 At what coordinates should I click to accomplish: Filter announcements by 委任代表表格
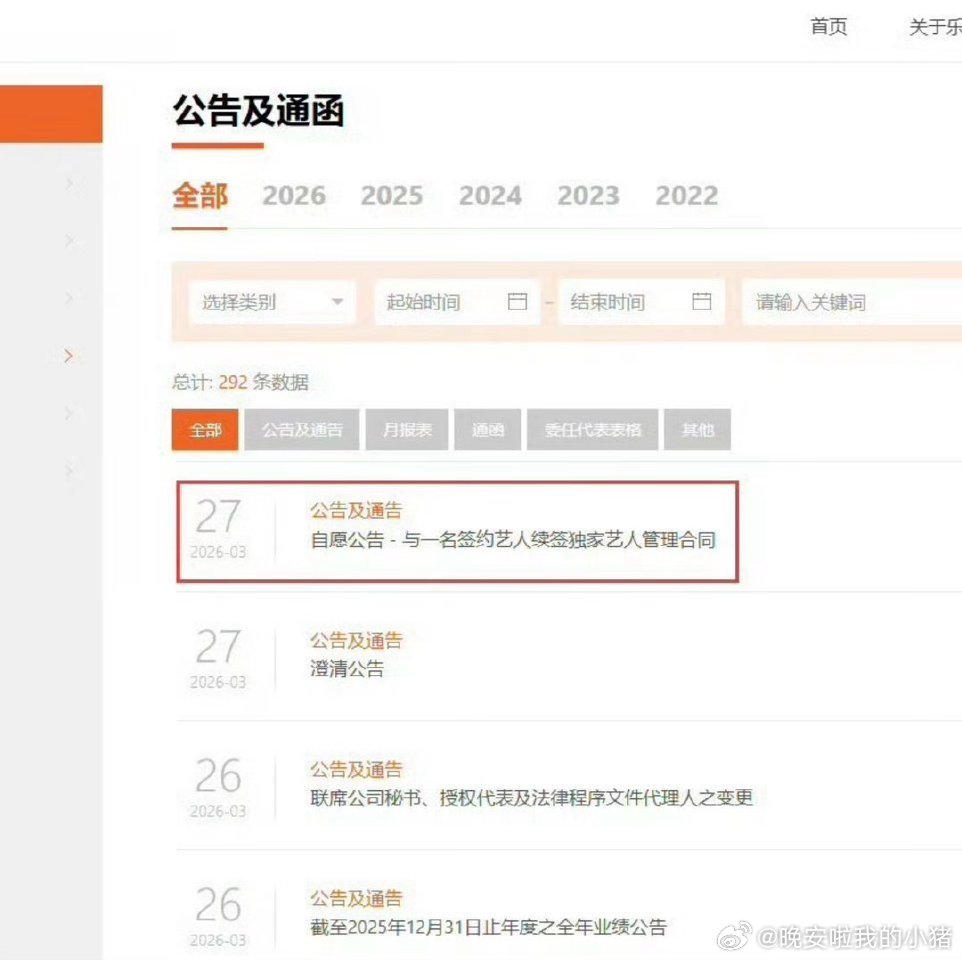click(592, 429)
